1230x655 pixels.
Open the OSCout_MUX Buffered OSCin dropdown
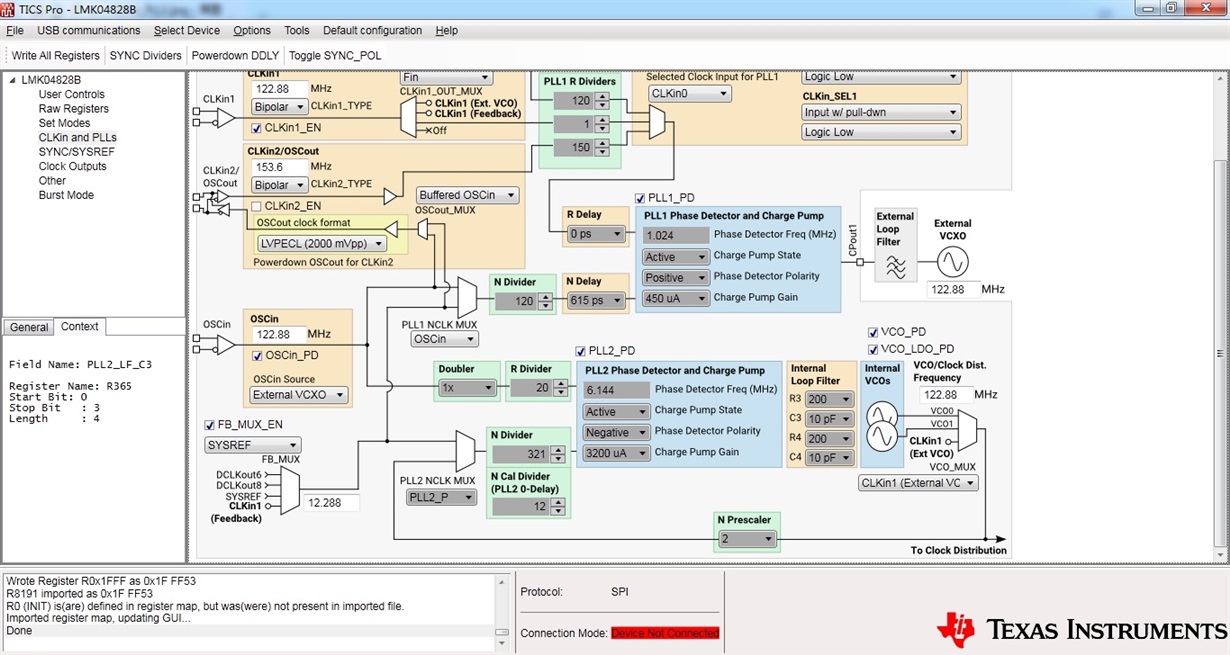pyautogui.click(x=468, y=195)
